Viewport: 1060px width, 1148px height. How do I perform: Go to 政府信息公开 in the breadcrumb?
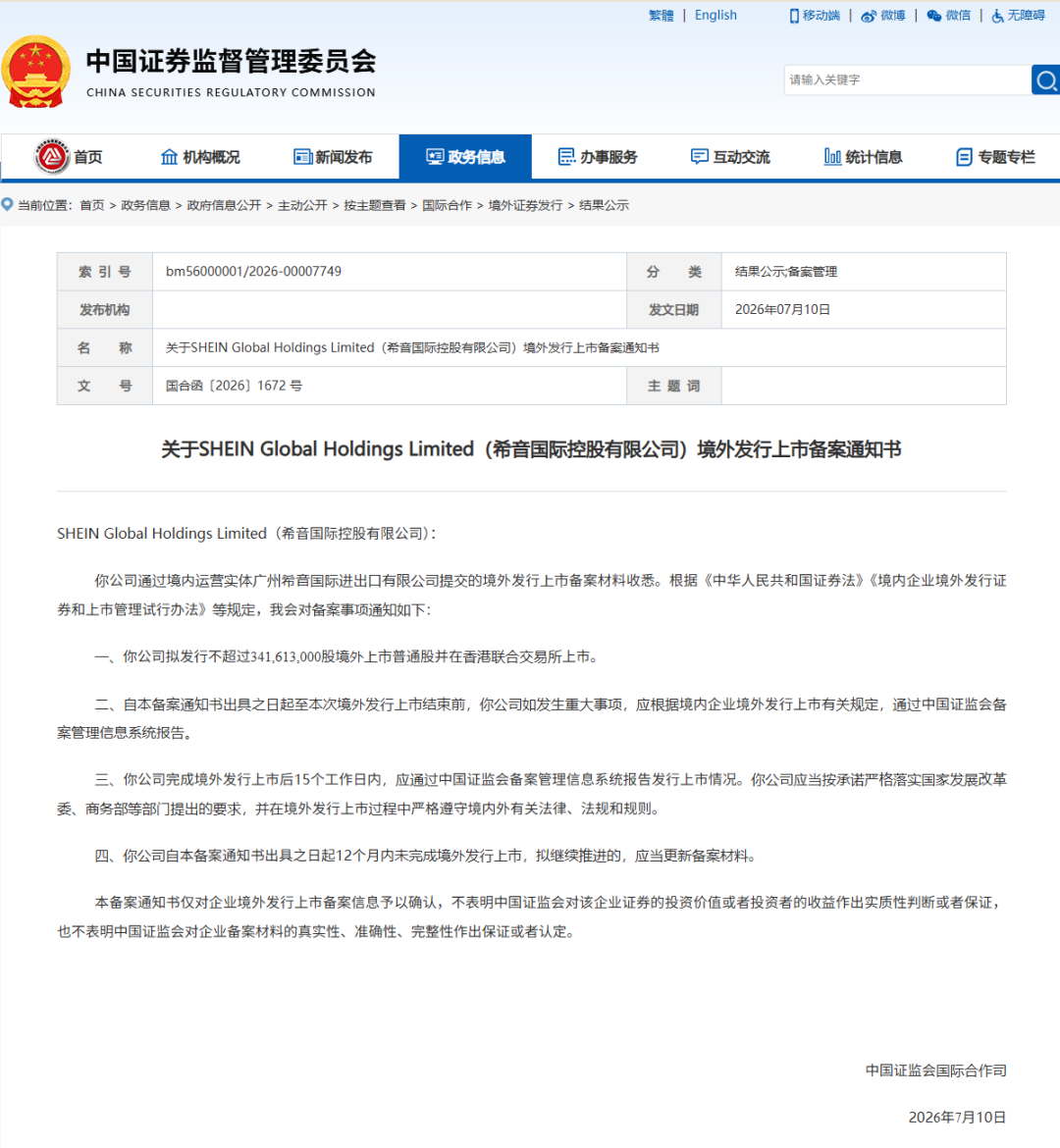pos(224,205)
